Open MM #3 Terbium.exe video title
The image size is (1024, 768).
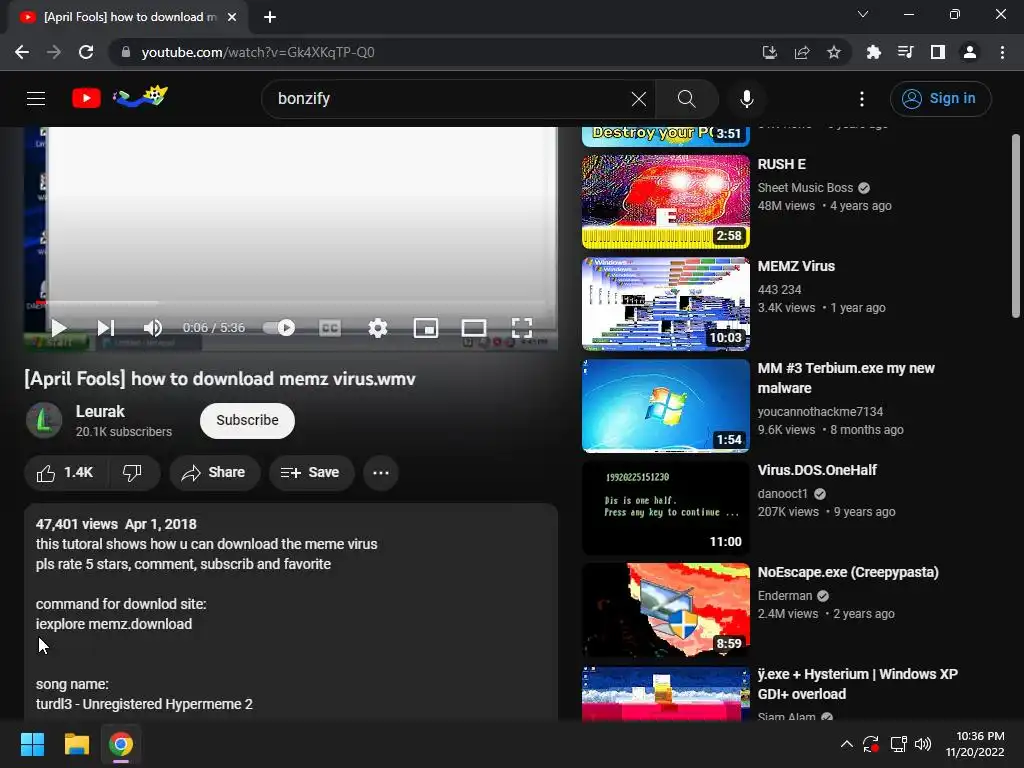coord(846,378)
